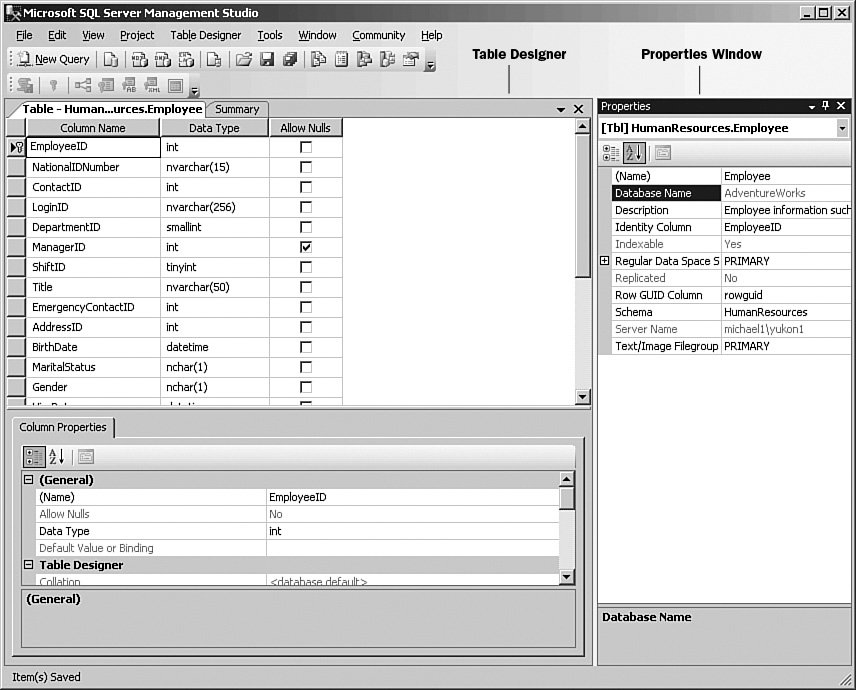Screen dimensions: 856x690
Task: Open the Manage Indexes and Keys icon
Action: click(106, 85)
